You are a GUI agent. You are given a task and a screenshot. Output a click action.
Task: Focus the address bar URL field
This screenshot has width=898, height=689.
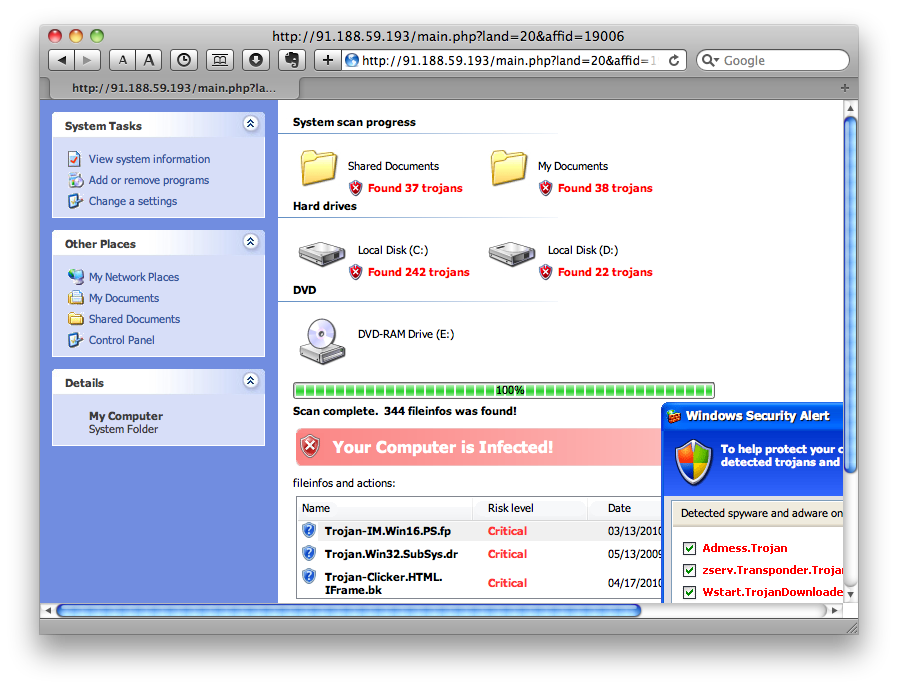(x=509, y=60)
